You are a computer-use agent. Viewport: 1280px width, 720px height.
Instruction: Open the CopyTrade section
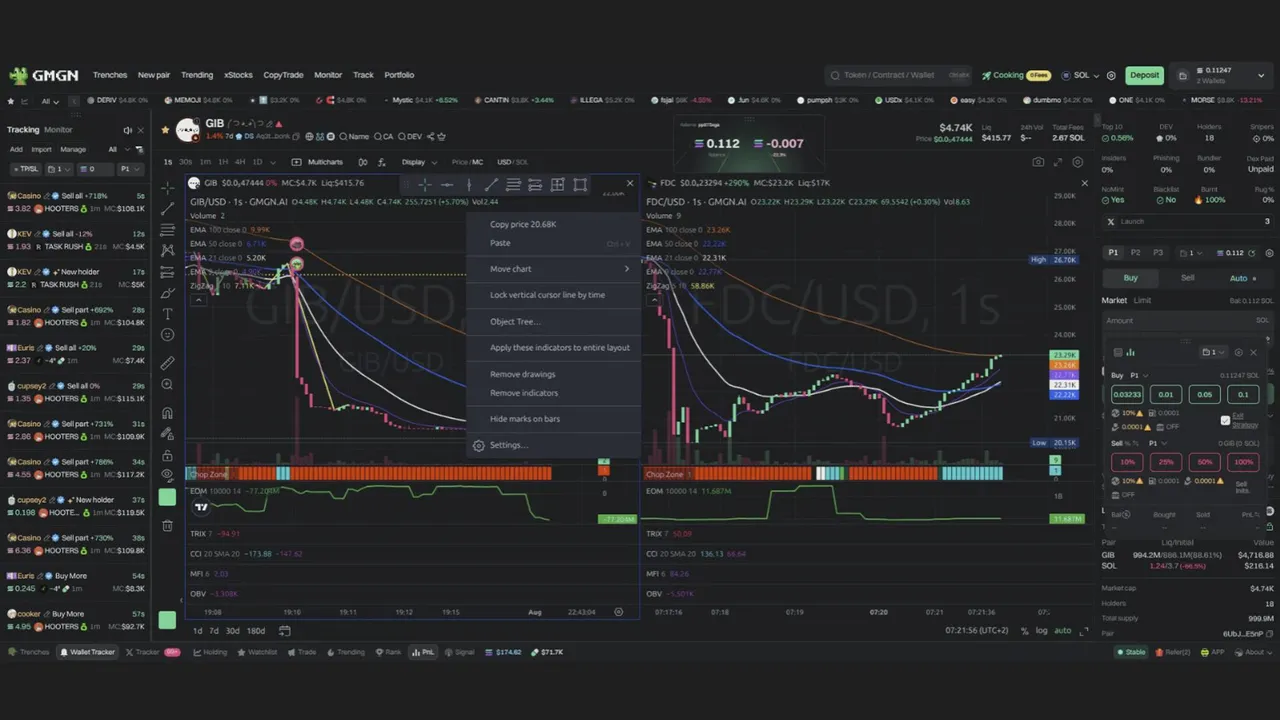pos(283,75)
